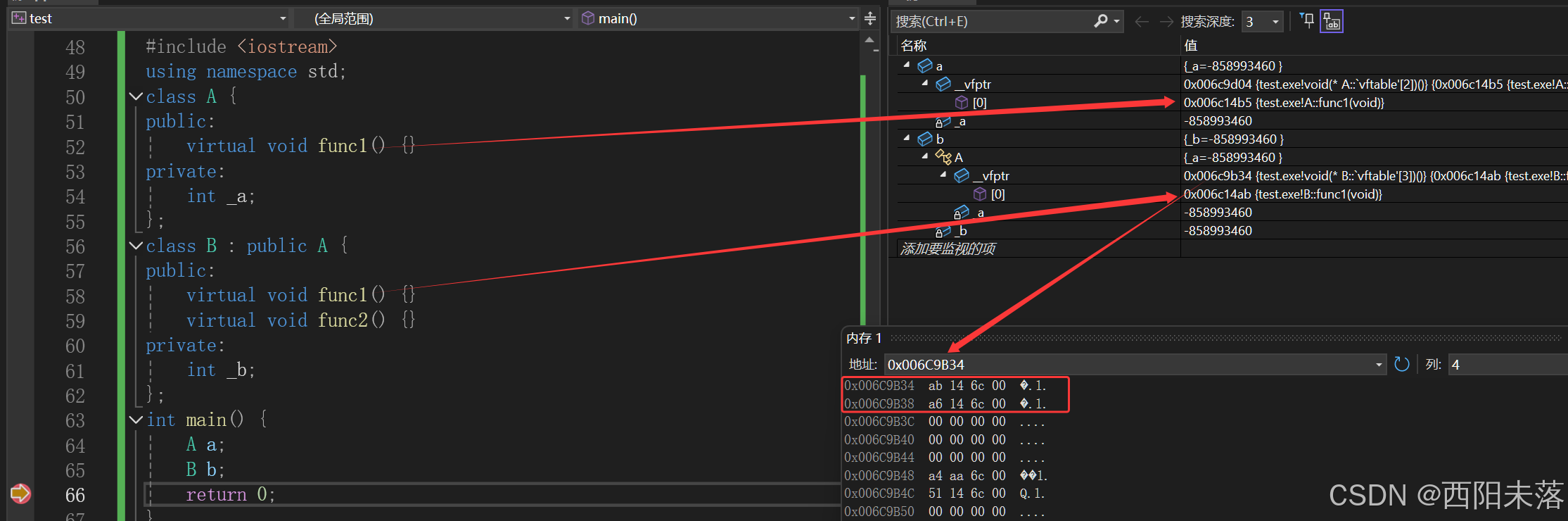
Task: Click value 0x006c14b5 A::func1 cell
Action: [1284, 103]
